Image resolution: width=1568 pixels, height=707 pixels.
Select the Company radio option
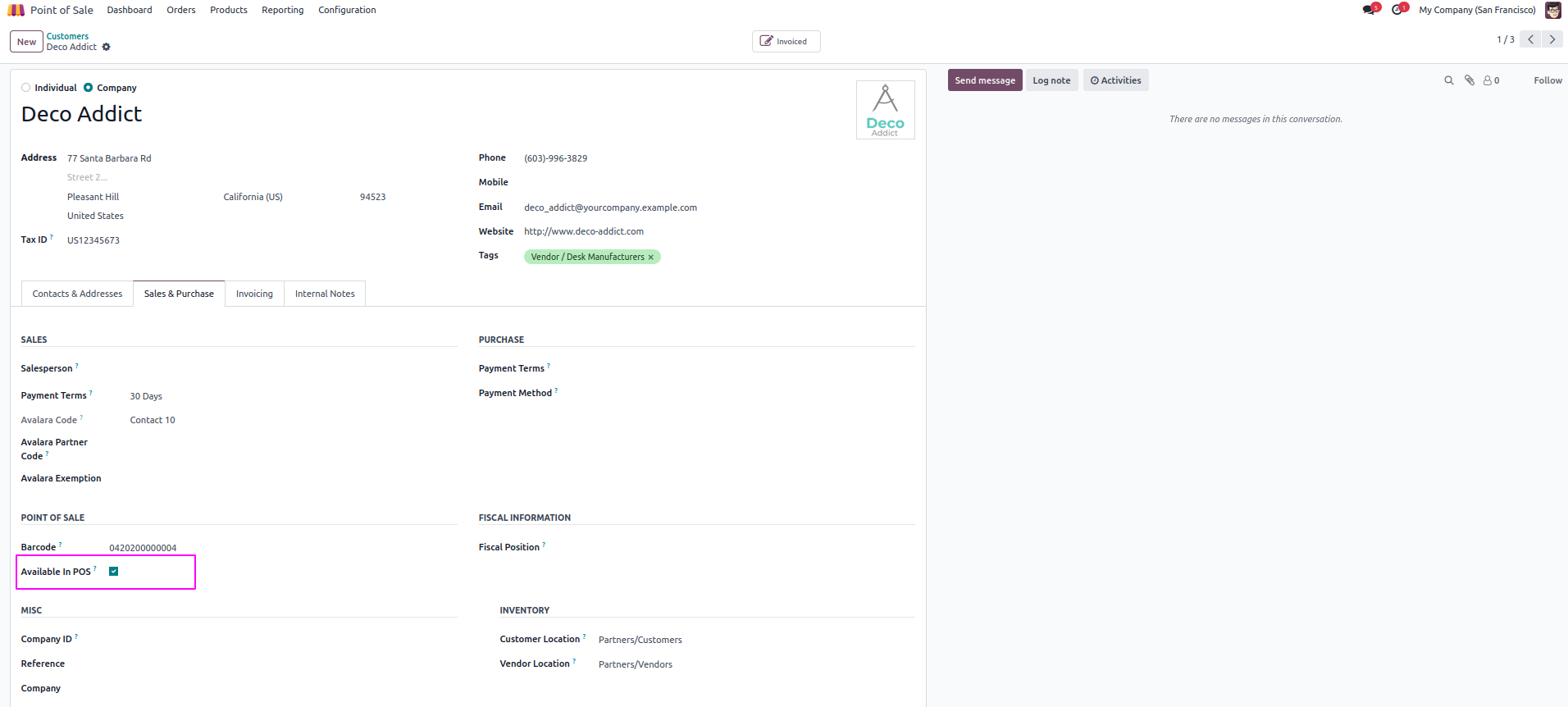[89, 88]
